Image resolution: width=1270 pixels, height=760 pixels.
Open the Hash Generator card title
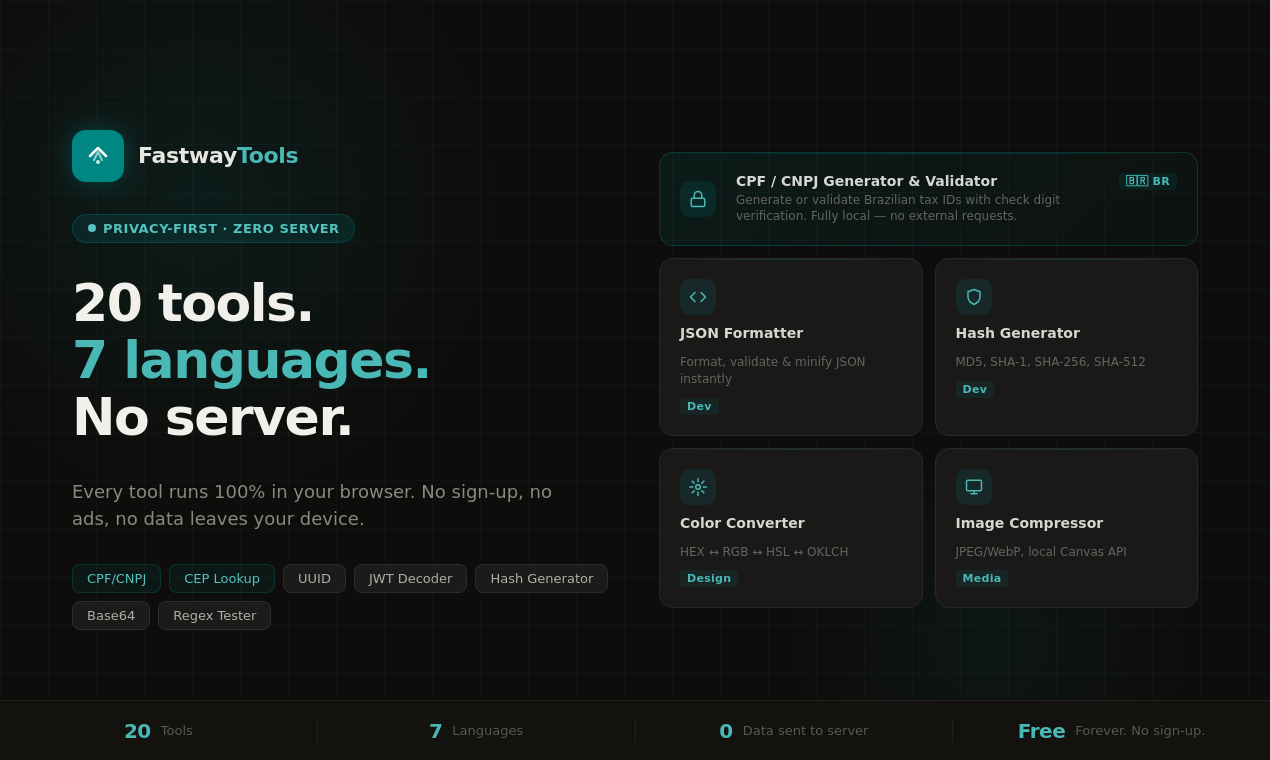(1017, 333)
